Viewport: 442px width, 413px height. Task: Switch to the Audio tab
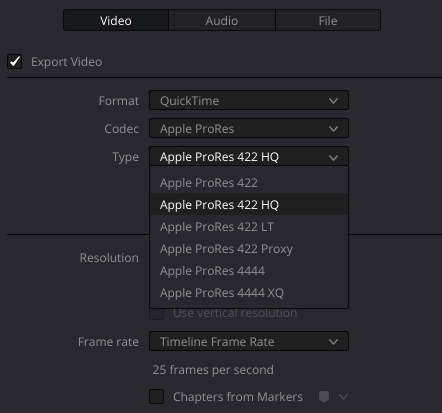coord(222,21)
